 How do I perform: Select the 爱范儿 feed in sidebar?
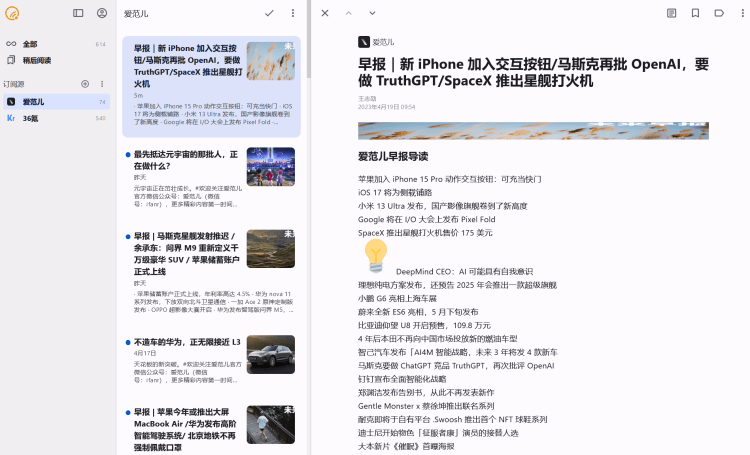[x=56, y=101]
